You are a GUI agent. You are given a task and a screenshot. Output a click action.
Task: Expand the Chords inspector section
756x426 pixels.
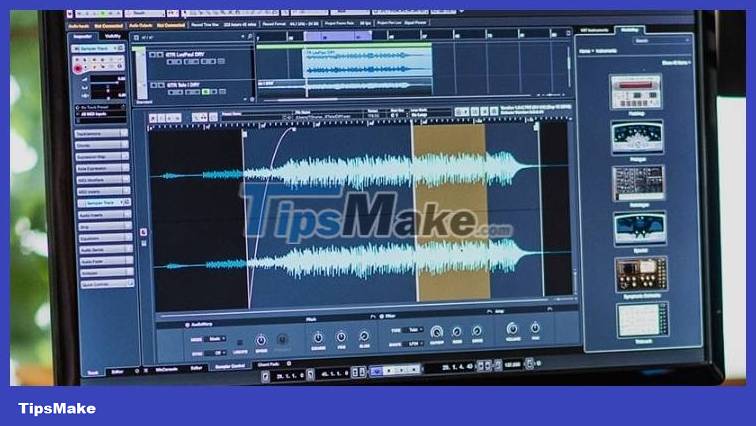coord(102,145)
